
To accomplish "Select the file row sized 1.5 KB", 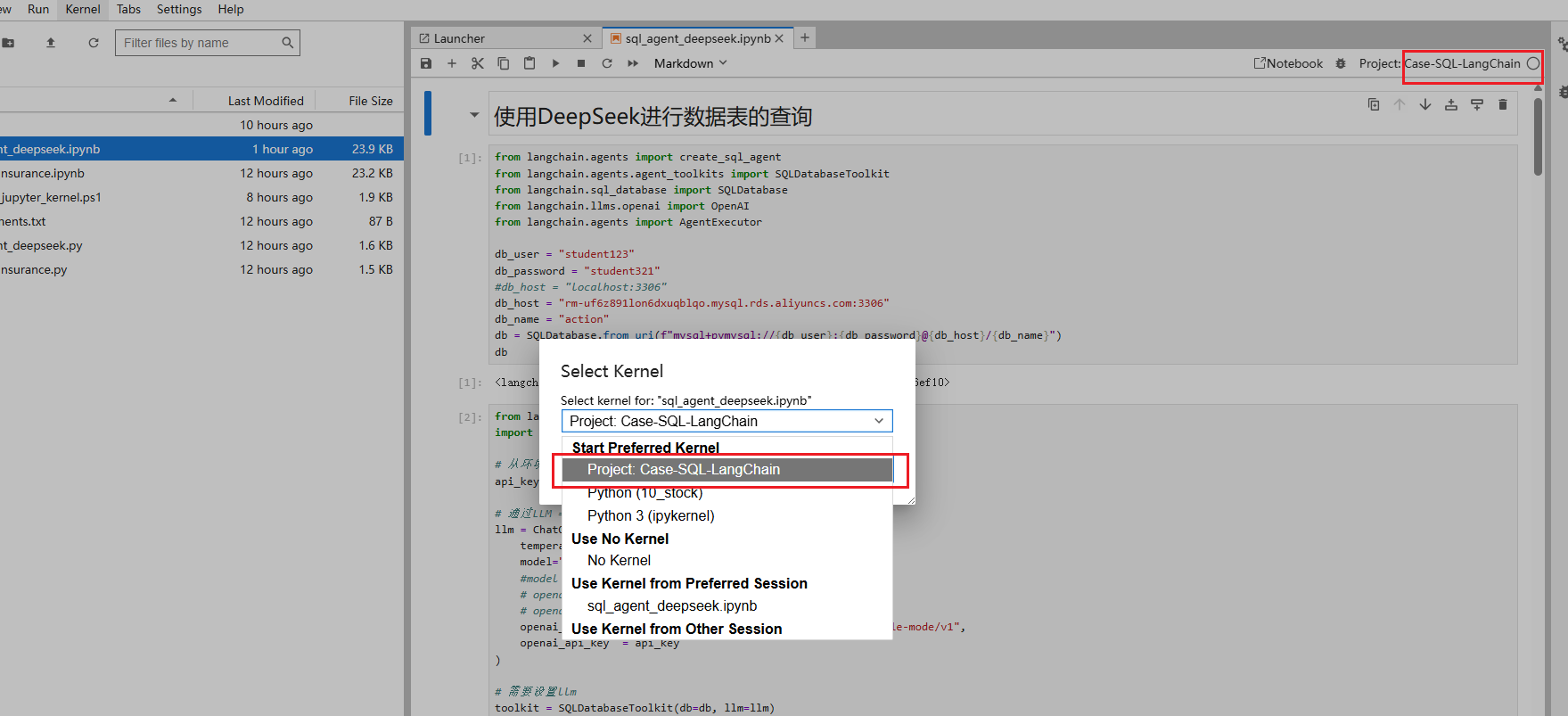I will (x=201, y=269).
